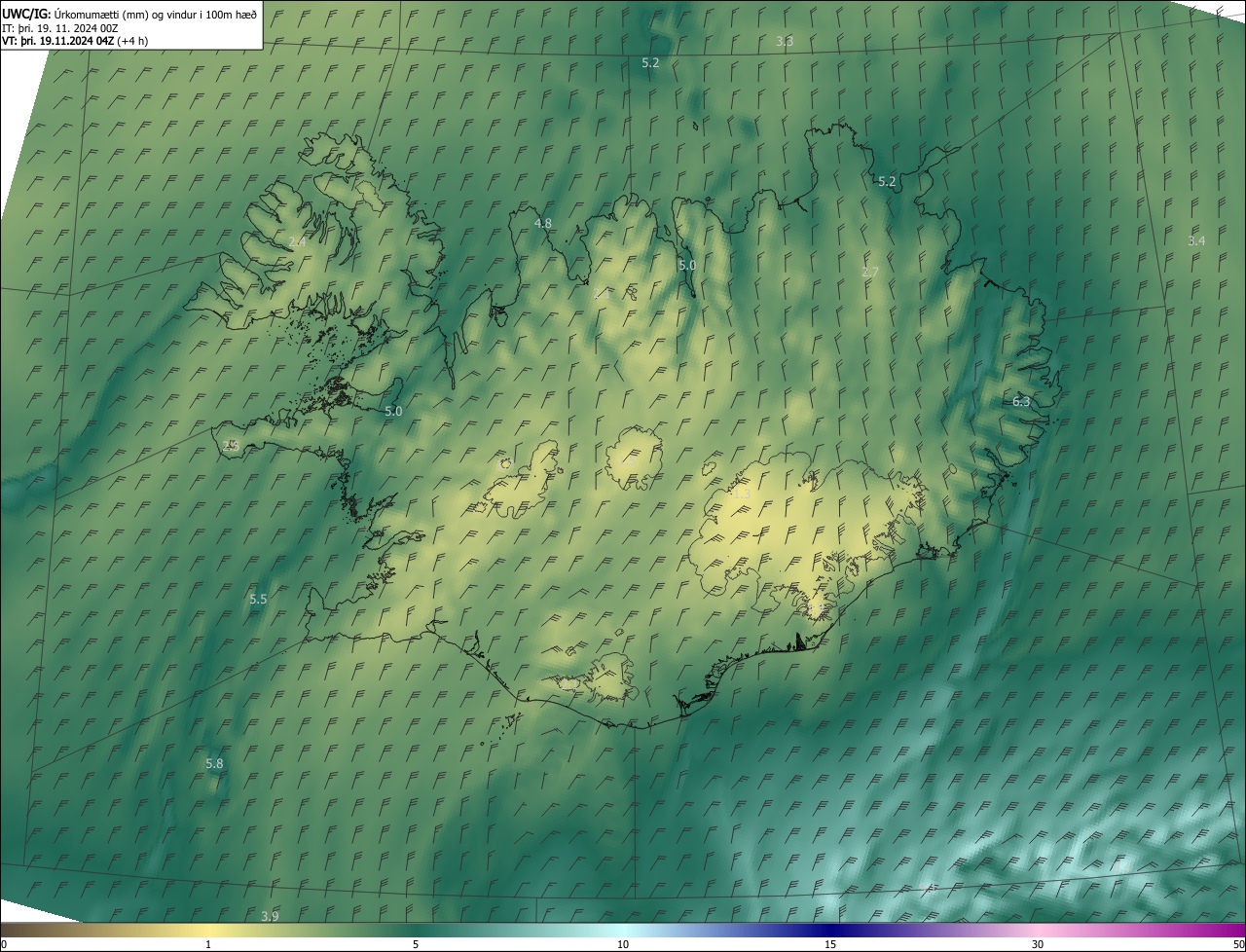Click the colorbar tick label 15
The image size is (1246, 952).
(830, 944)
